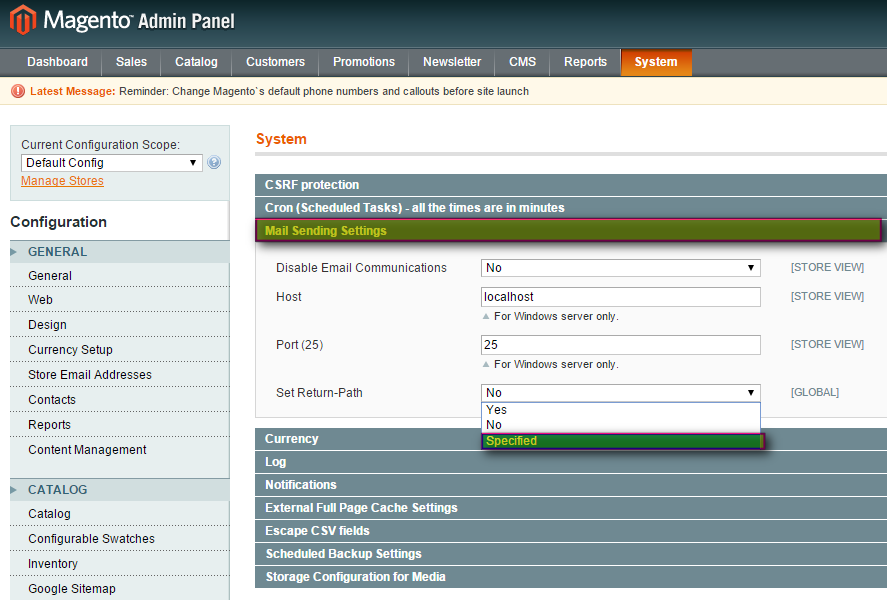Open the Reports top menu
Image resolution: width=887 pixels, height=600 pixels.
click(585, 62)
